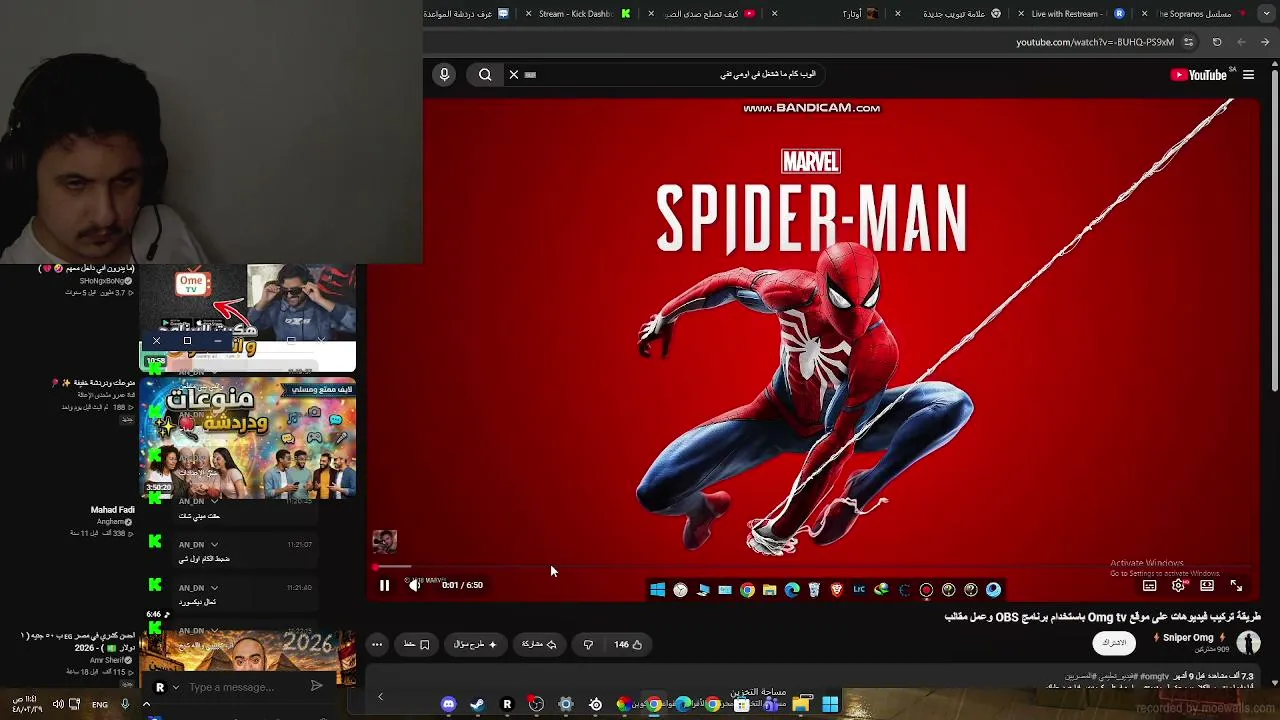Close the Stream - Kick Dashboard tab
Viewport: 1280px width, 720px height.
(x=529, y=14)
